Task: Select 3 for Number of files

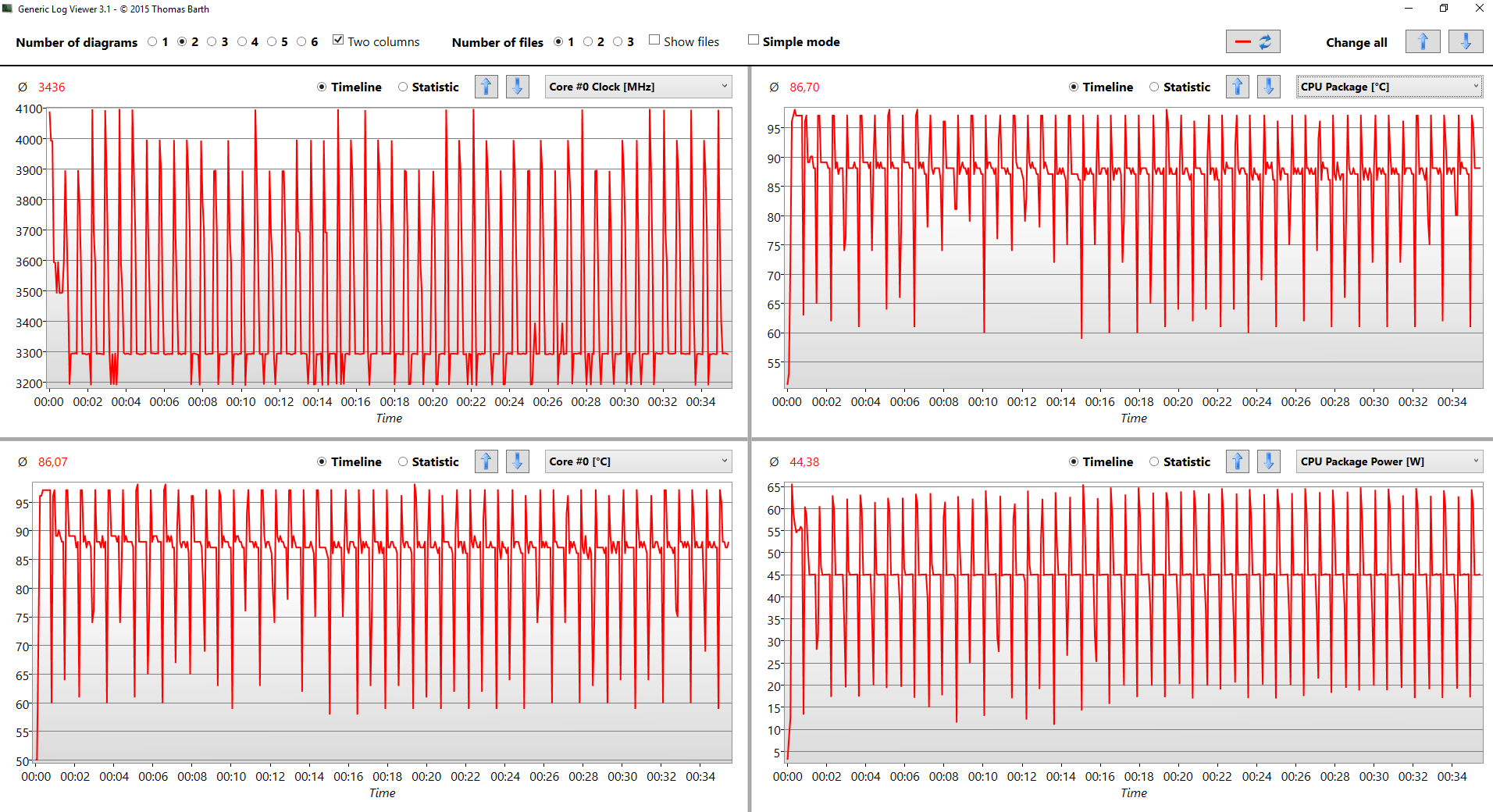Action: coord(618,42)
